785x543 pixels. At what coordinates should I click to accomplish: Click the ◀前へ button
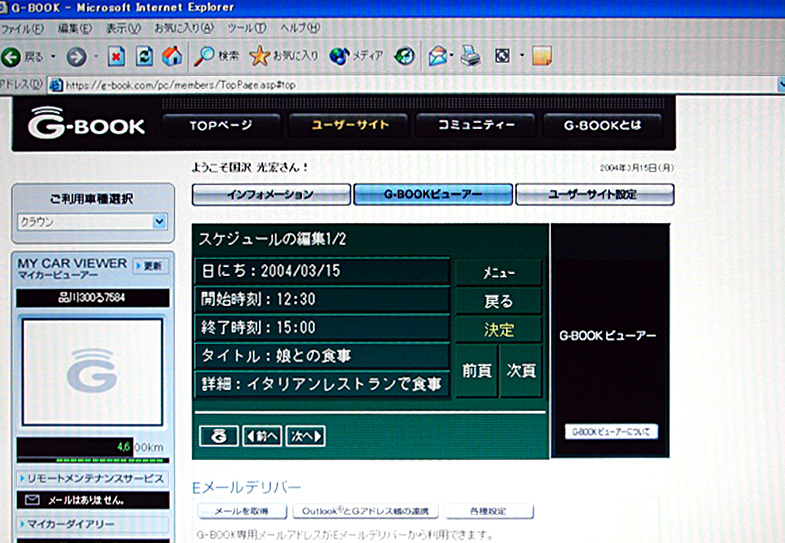(262, 436)
